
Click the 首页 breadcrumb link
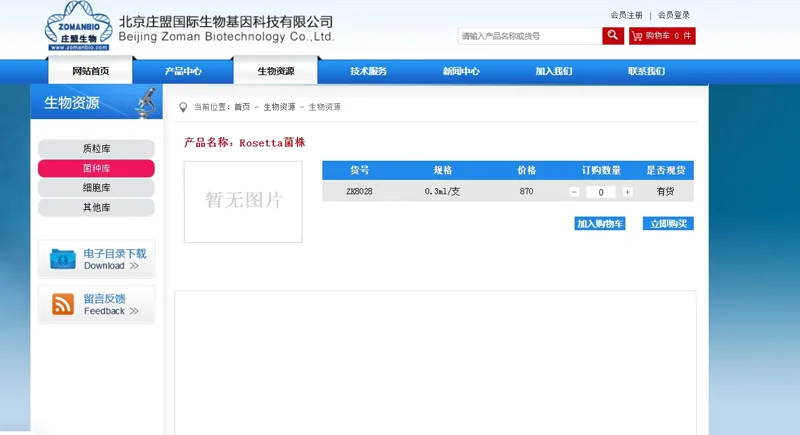pos(242,107)
